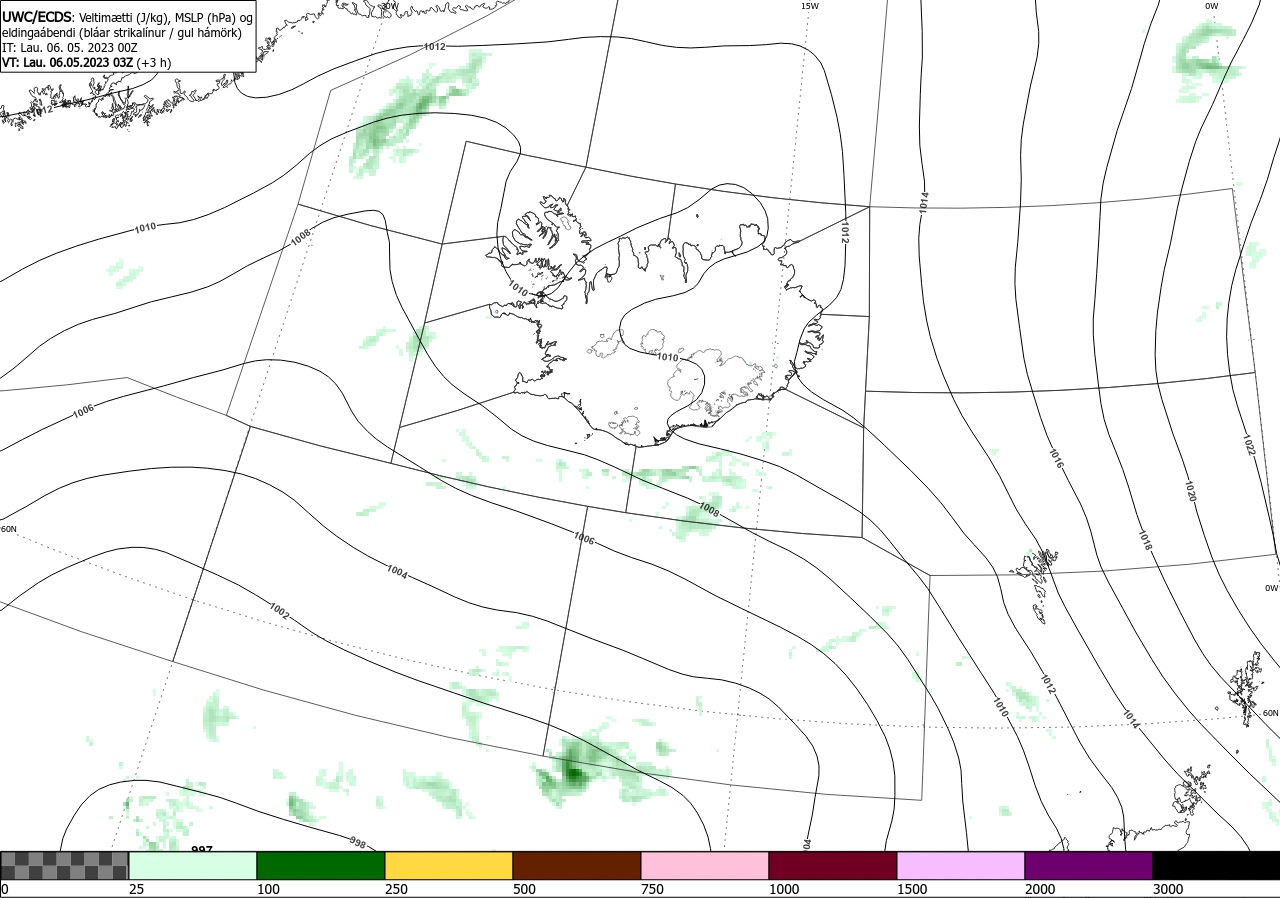Click the "250" legend scale value
Viewport: 1280px width, 898px height.
[x=396, y=889]
